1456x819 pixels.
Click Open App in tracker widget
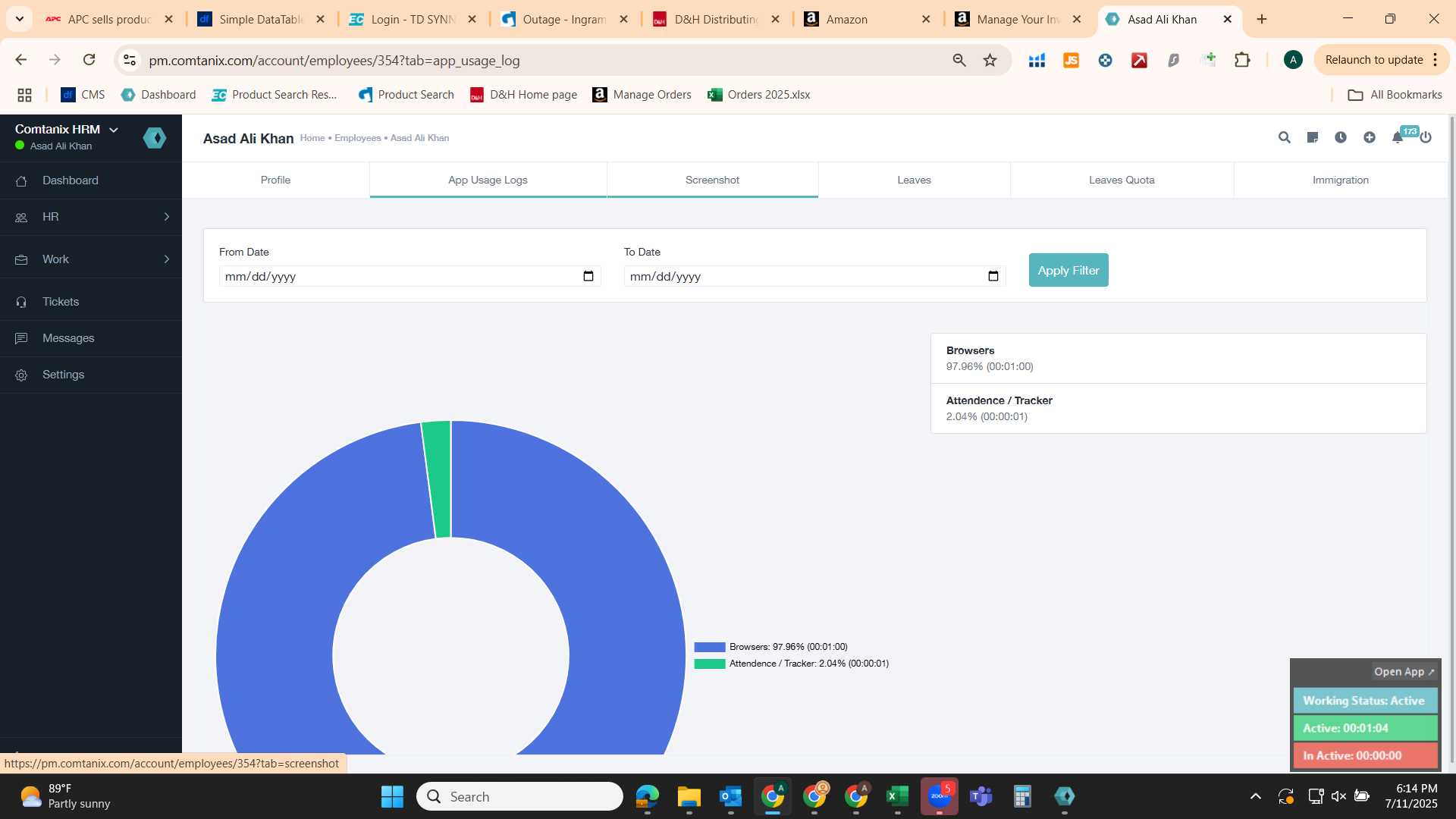[x=1404, y=672]
